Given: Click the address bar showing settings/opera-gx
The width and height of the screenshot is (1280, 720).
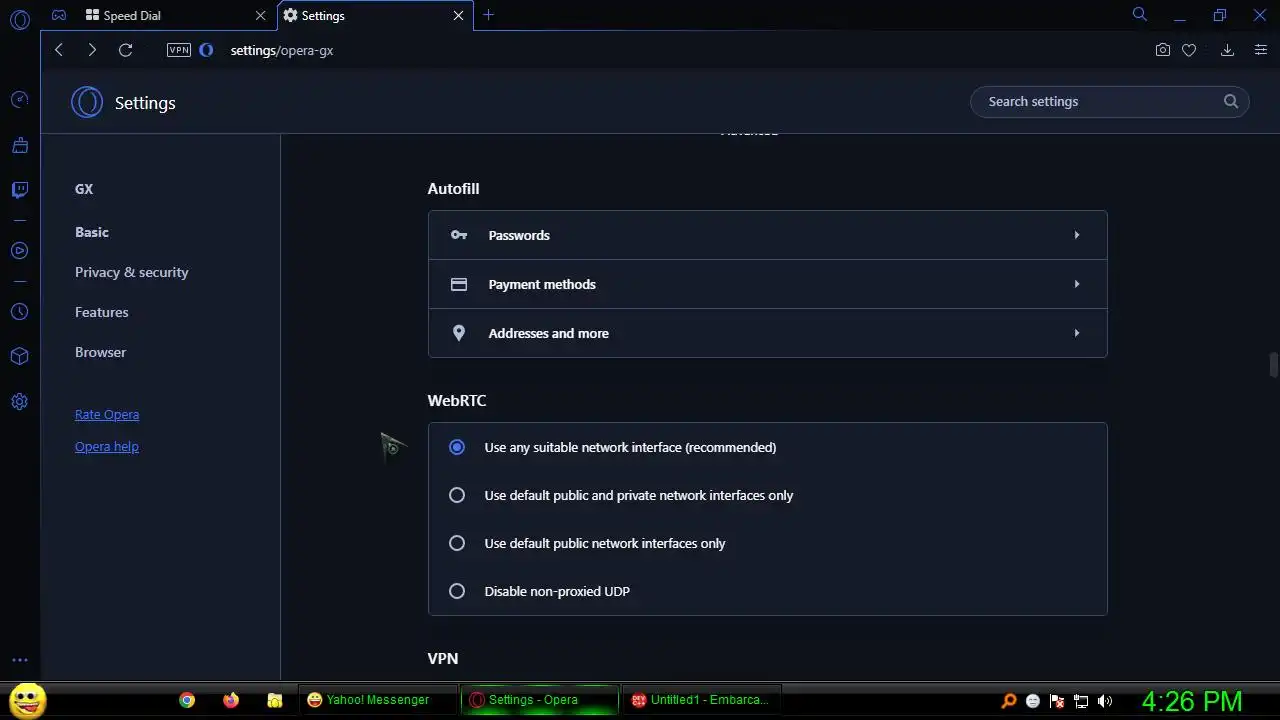Looking at the screenshot, I should click(282, 50).
